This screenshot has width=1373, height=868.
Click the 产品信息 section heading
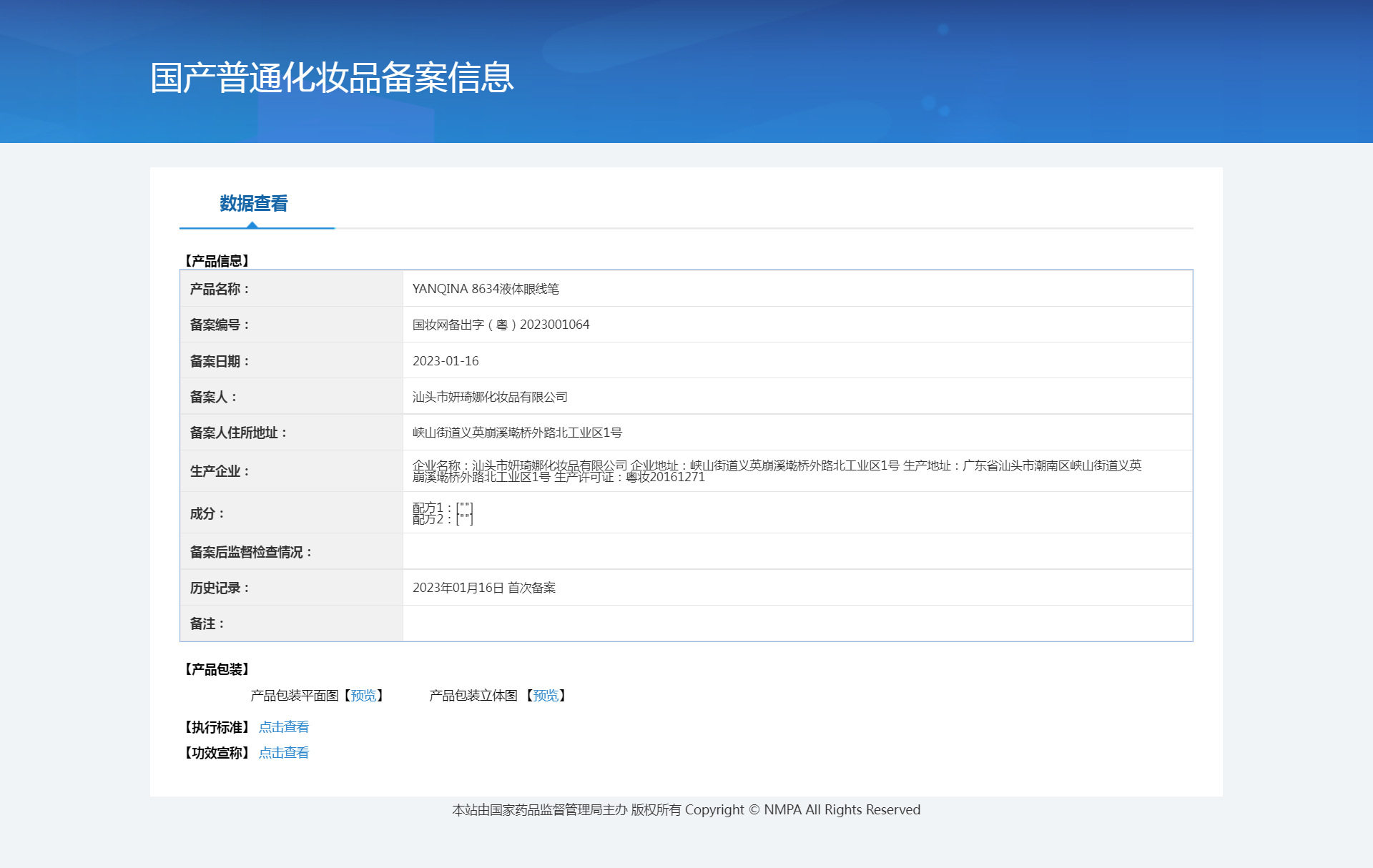coord(217,261)
